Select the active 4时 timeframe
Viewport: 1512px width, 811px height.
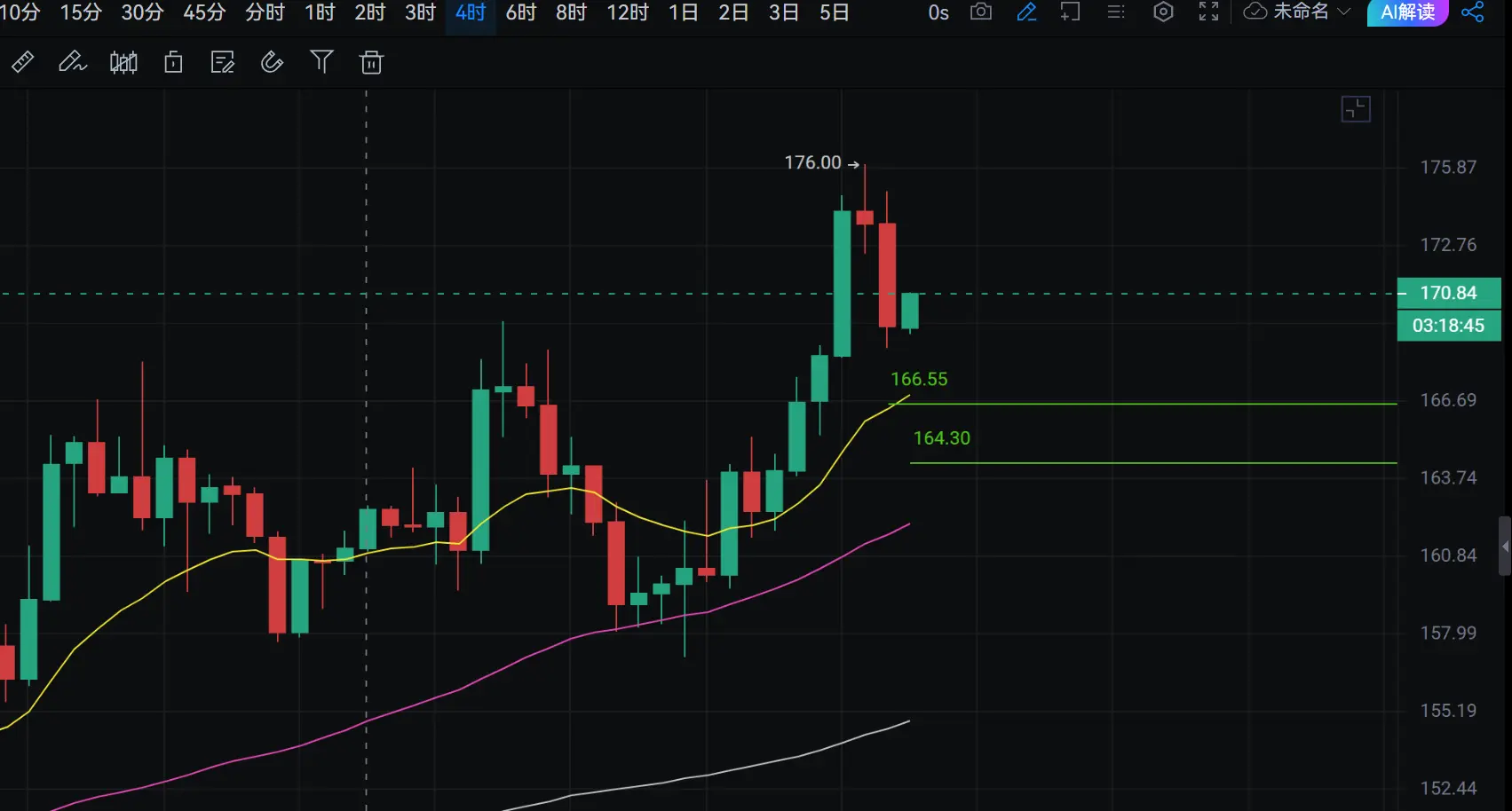click(x=471, y=12)
